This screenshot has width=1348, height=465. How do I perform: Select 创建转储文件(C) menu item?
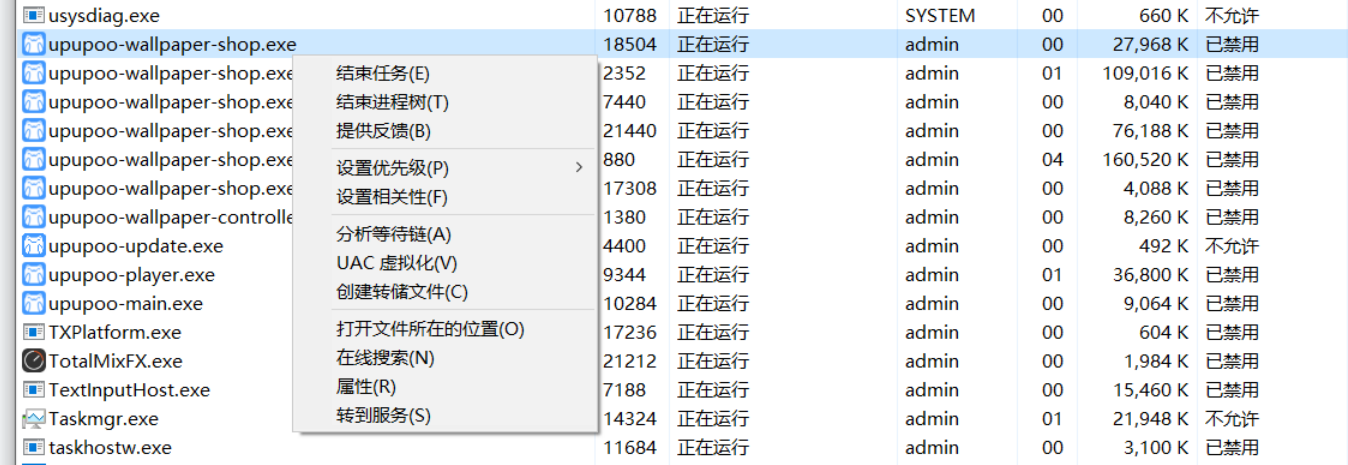click(x=402, y=292)
